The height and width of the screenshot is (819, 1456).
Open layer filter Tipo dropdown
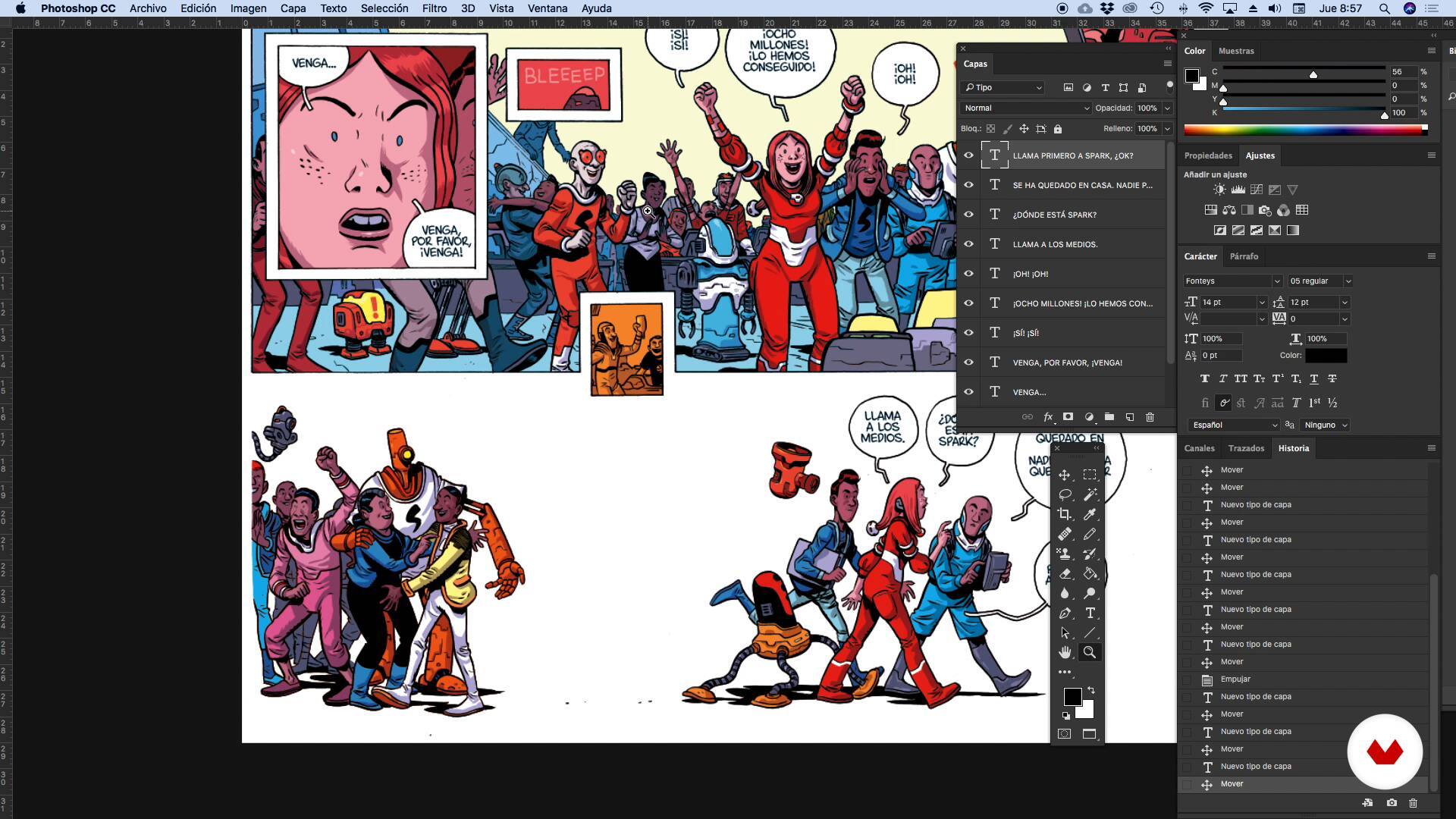[1002, 88]
